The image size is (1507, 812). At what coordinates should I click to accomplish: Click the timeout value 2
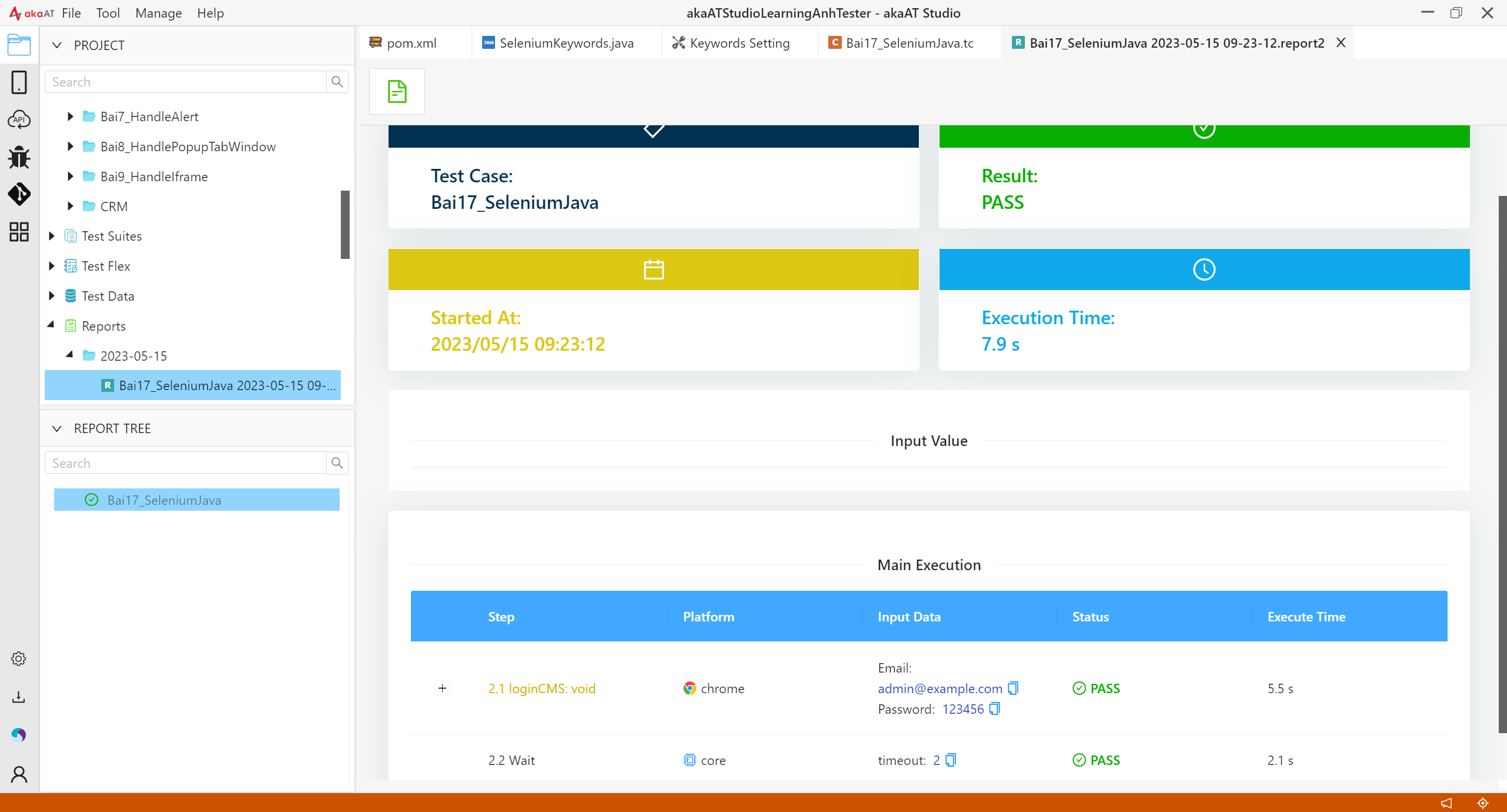pyautogui.click(x=937, y=760)
